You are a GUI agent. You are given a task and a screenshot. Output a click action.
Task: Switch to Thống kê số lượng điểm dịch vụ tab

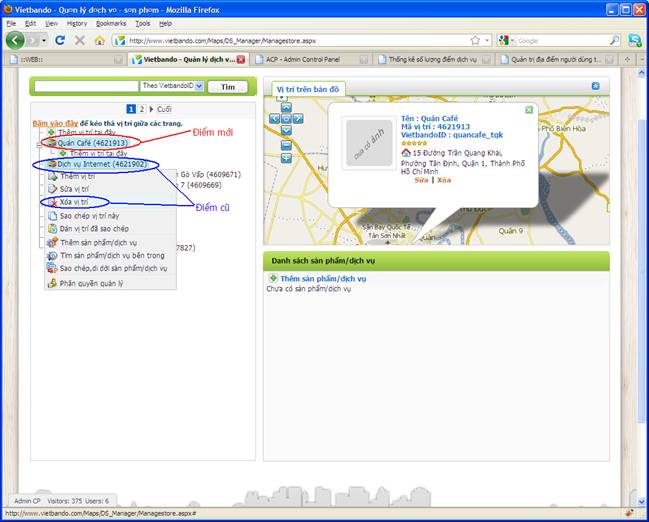tap(435, 60)
